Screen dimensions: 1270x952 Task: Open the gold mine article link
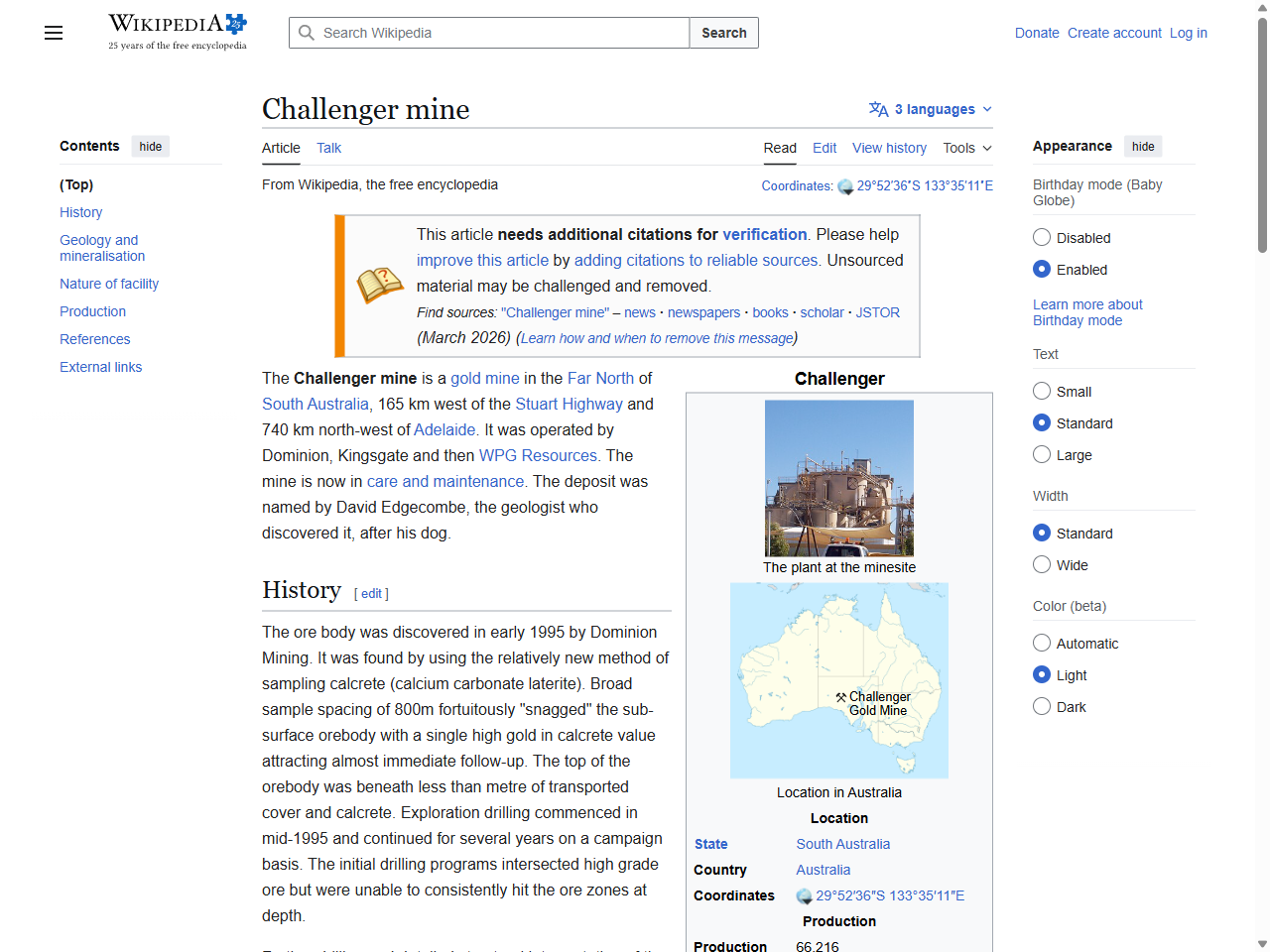click(x=485, y=378)
